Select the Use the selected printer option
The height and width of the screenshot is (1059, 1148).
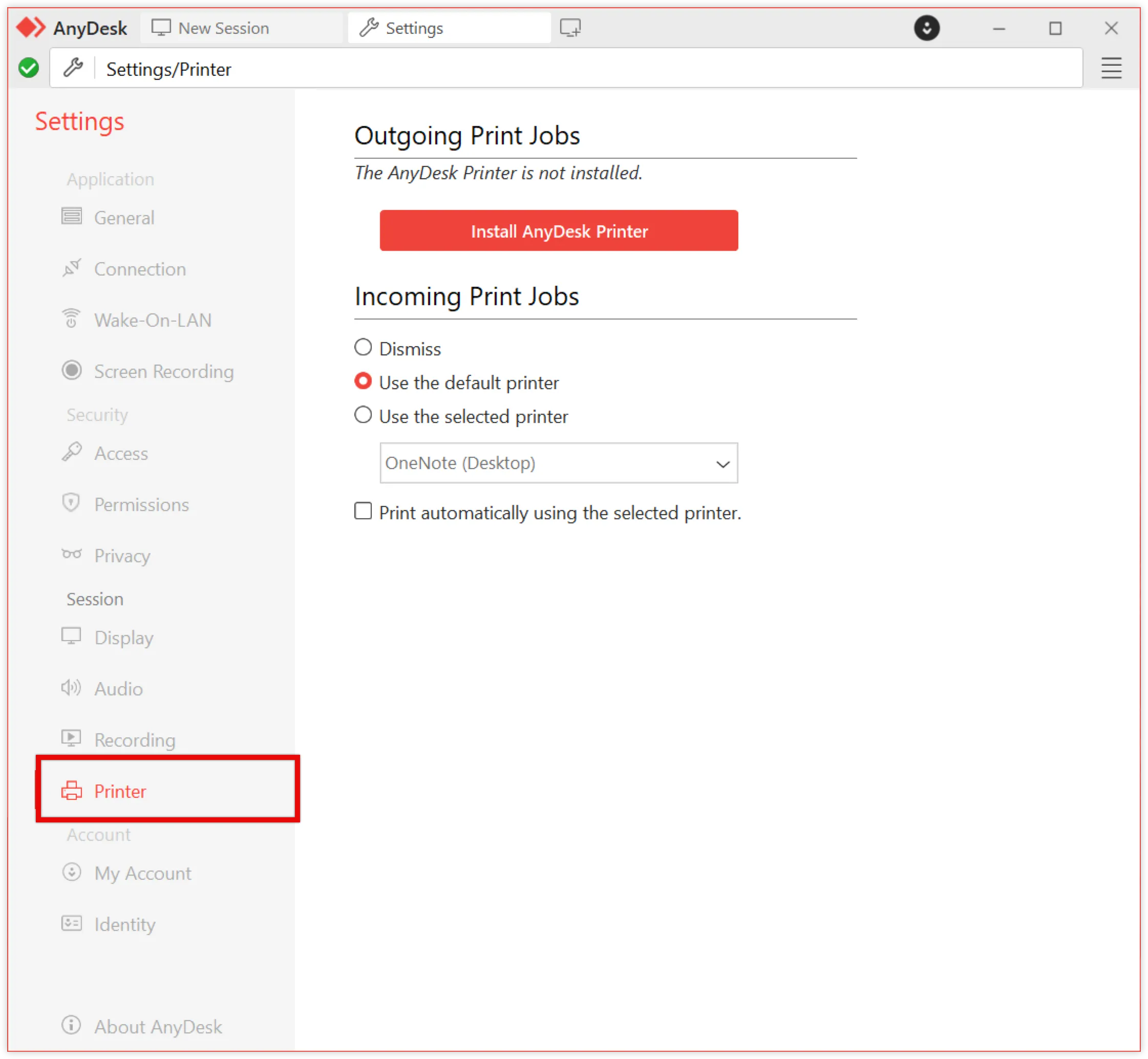coord(363,415)
